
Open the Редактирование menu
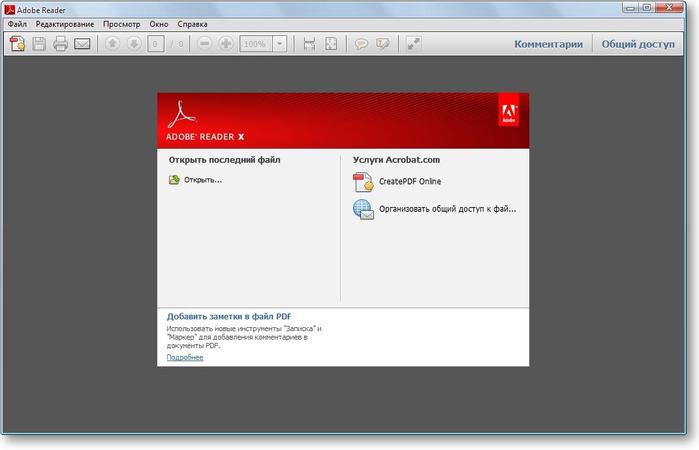[65, 24]
